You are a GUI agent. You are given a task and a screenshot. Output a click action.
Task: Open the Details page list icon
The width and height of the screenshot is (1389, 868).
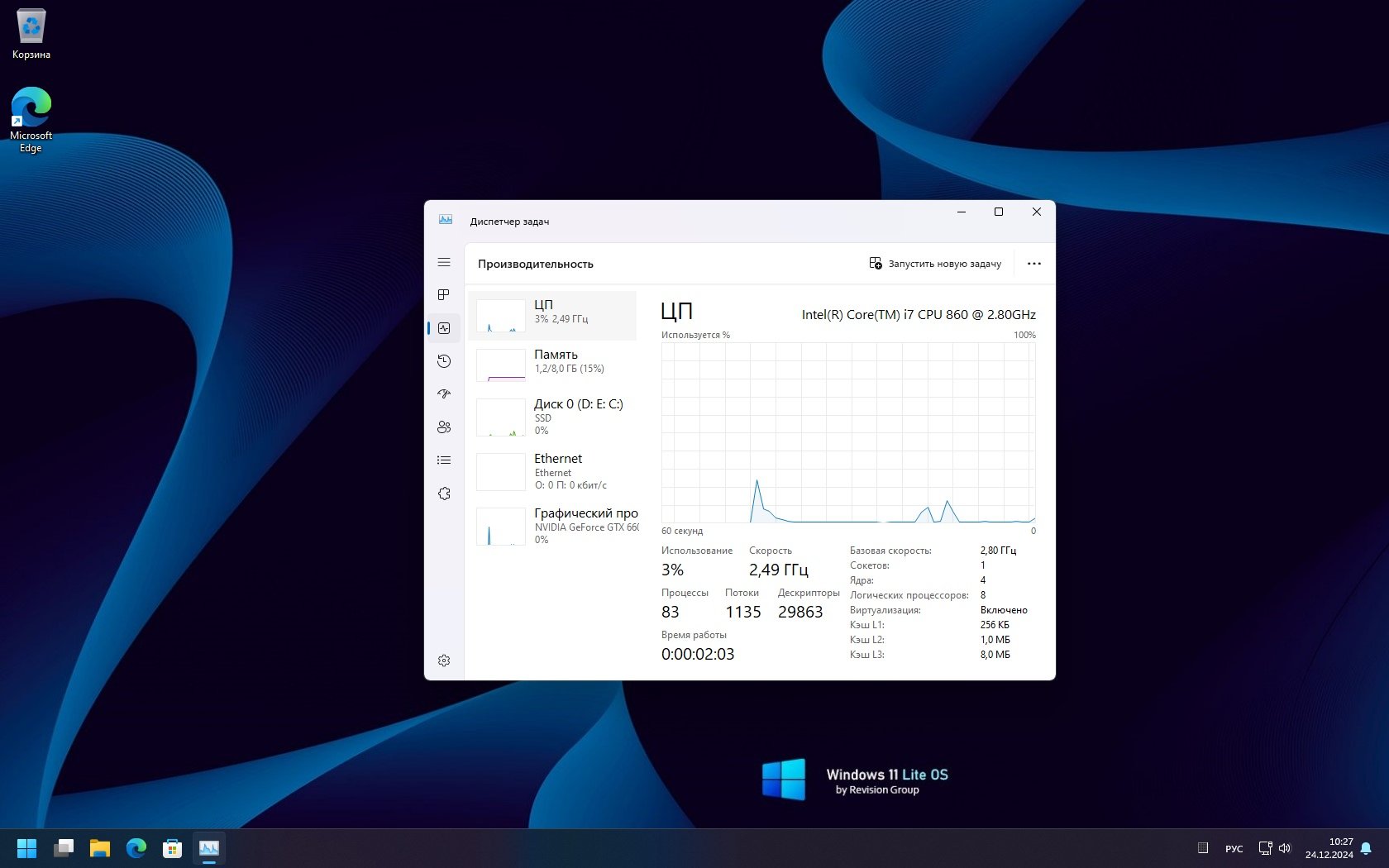click(x=444, y=460)
